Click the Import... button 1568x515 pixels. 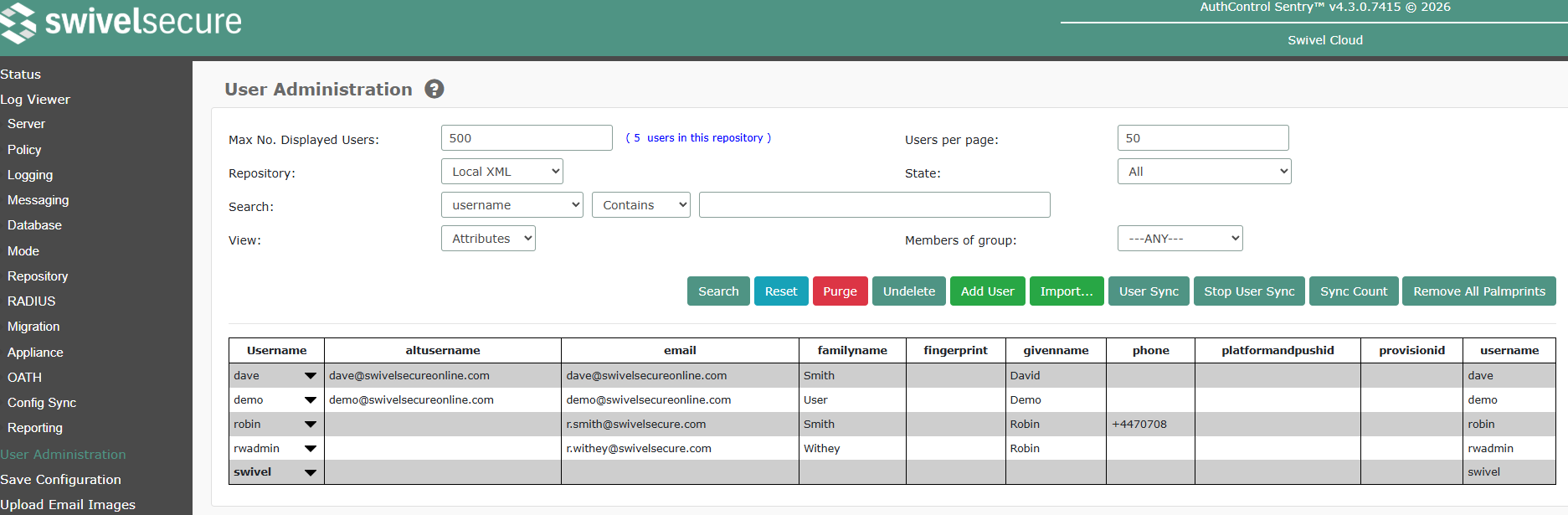[x=1067, y=291]
